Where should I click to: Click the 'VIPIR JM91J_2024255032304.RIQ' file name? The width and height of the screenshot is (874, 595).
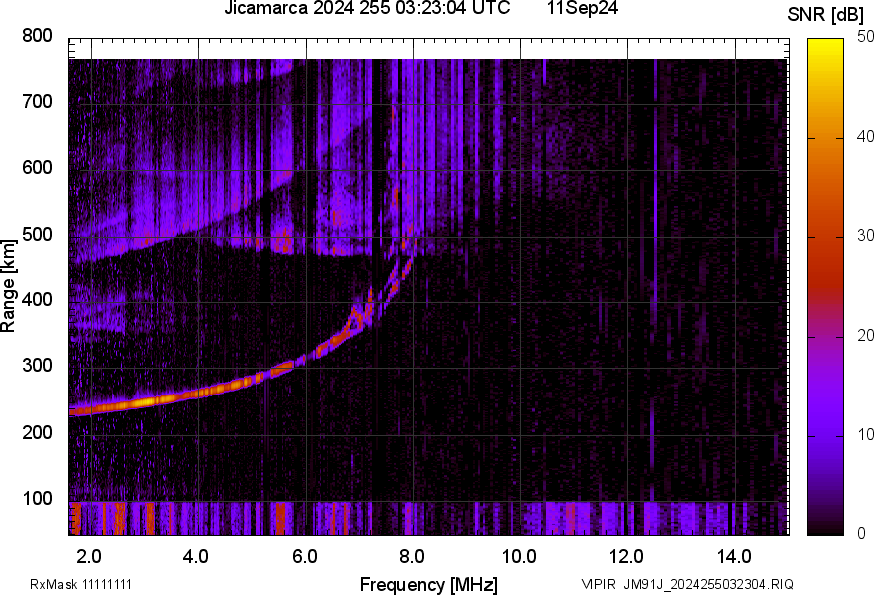coord(687,584)
